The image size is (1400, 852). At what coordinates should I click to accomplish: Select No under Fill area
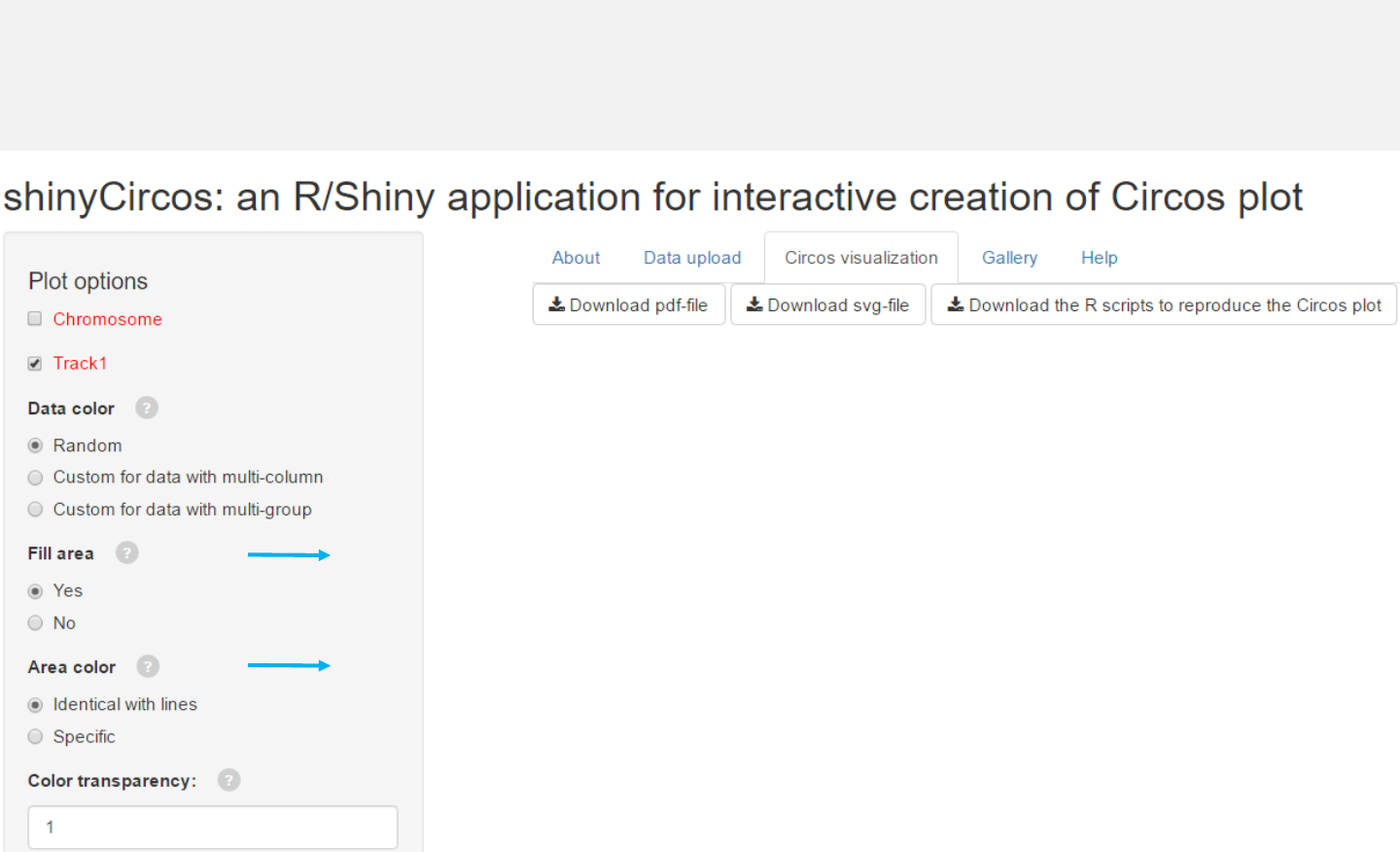35,623
